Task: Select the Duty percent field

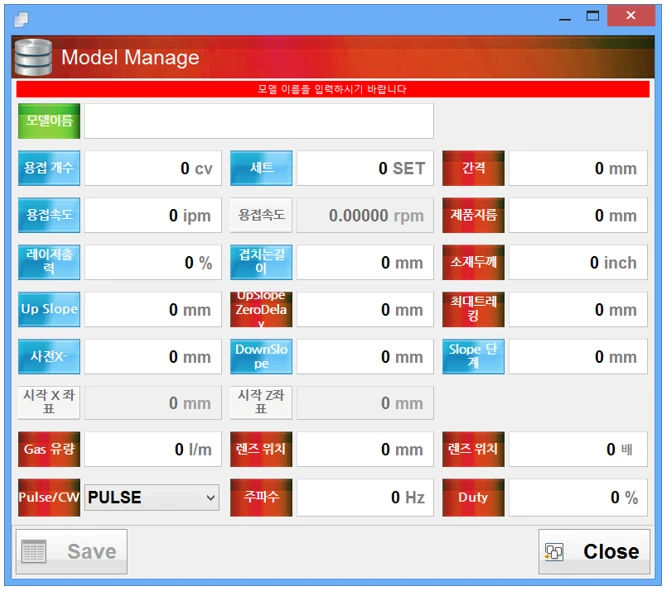Action: [578, 497]
